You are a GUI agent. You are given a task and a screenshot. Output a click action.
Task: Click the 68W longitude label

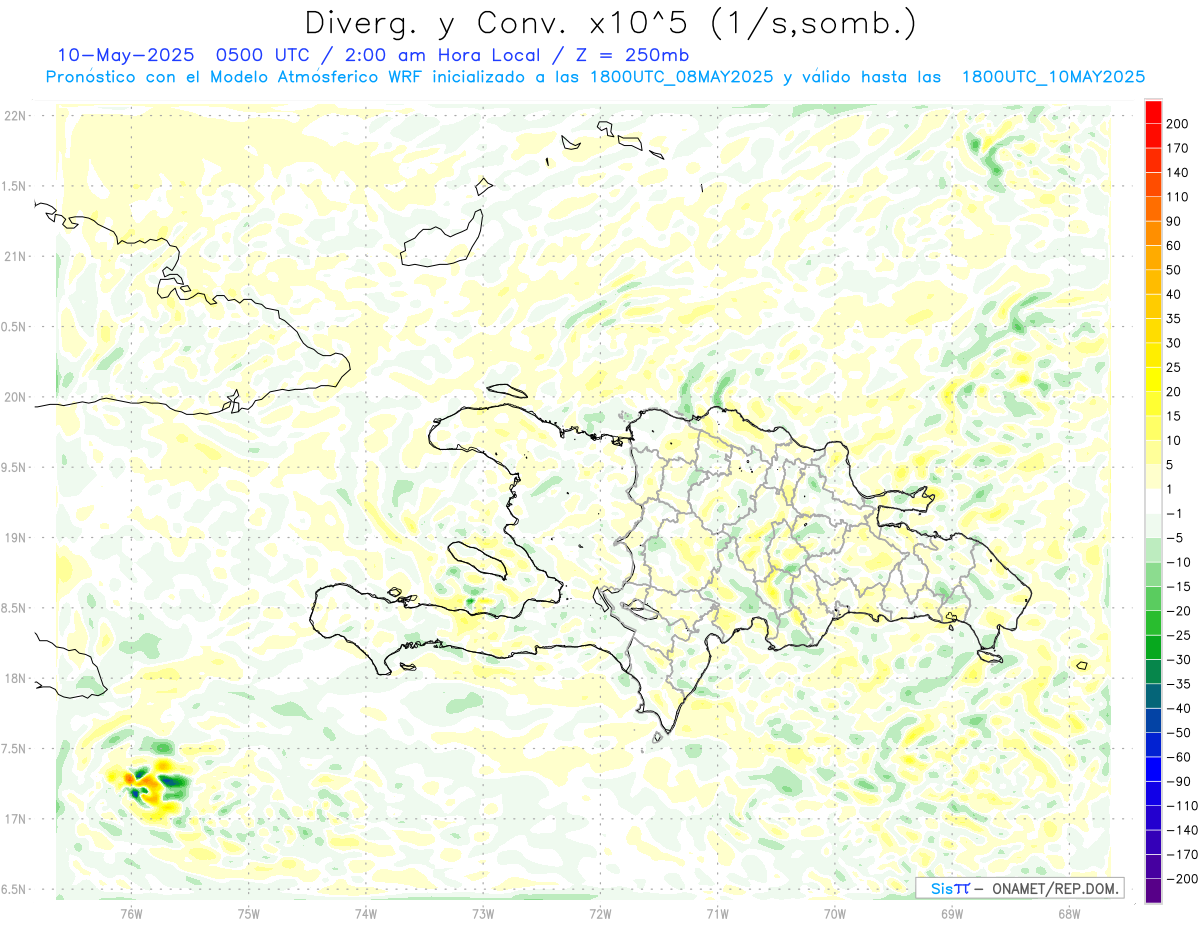1069,913
